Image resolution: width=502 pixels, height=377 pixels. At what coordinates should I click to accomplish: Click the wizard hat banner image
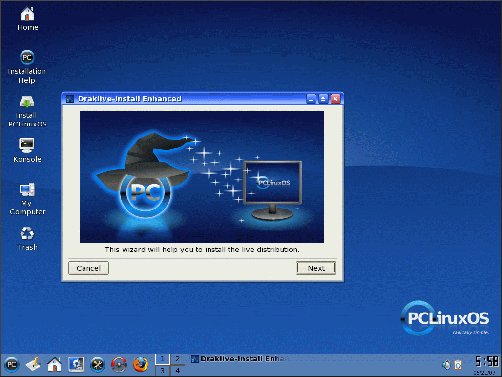coord(202,177)
